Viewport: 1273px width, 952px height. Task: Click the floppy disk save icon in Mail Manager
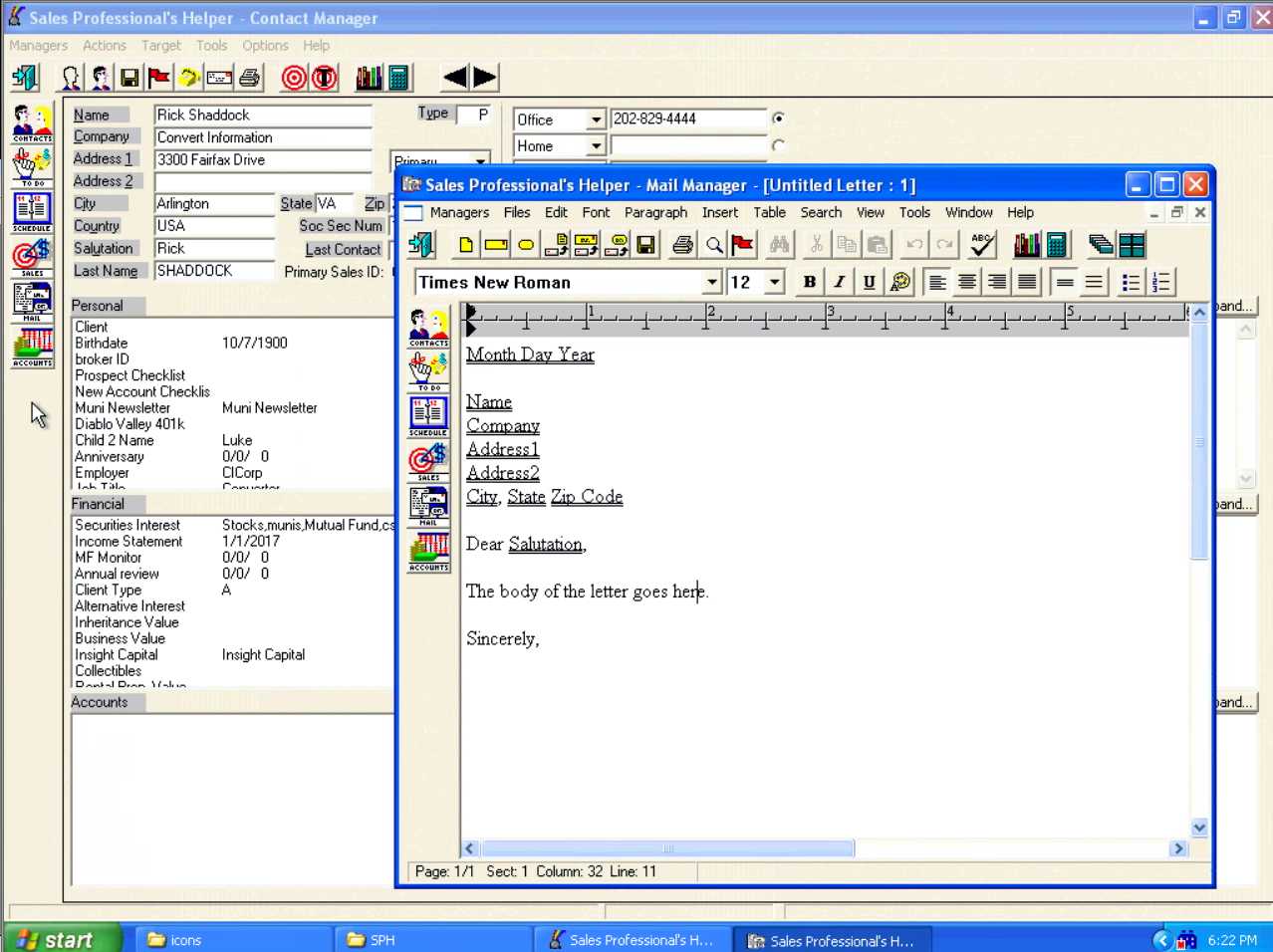click(645, 245)
